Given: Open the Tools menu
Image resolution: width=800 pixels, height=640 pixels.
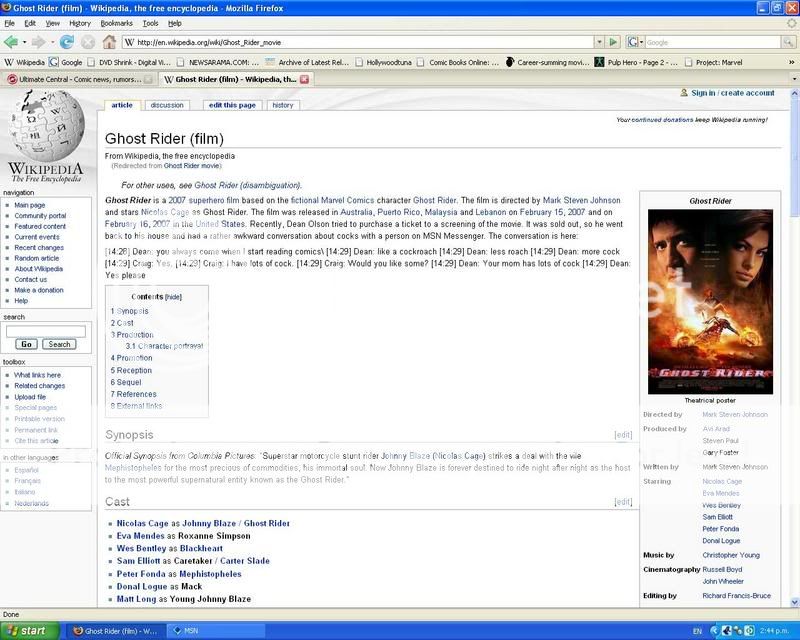Looking at the screenshot, I should coord(151,23).
